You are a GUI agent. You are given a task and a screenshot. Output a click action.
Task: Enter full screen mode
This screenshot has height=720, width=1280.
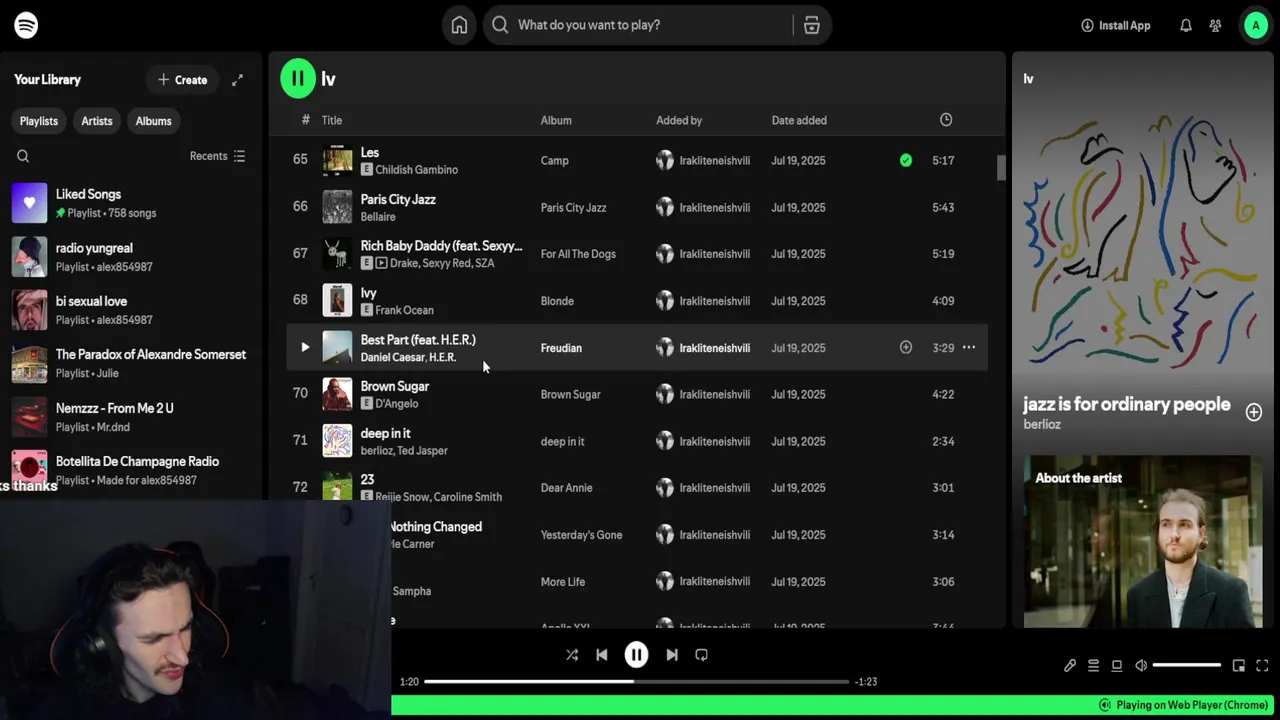coord(1262,665)
